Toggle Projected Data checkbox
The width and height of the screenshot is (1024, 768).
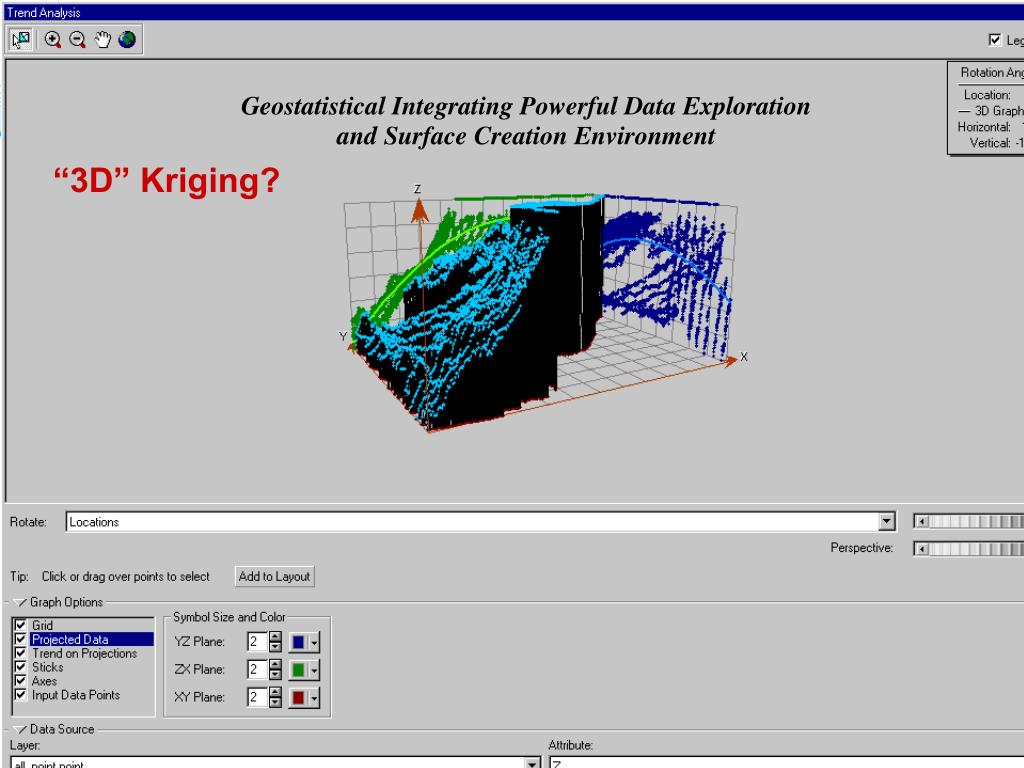tap(20, 639)
